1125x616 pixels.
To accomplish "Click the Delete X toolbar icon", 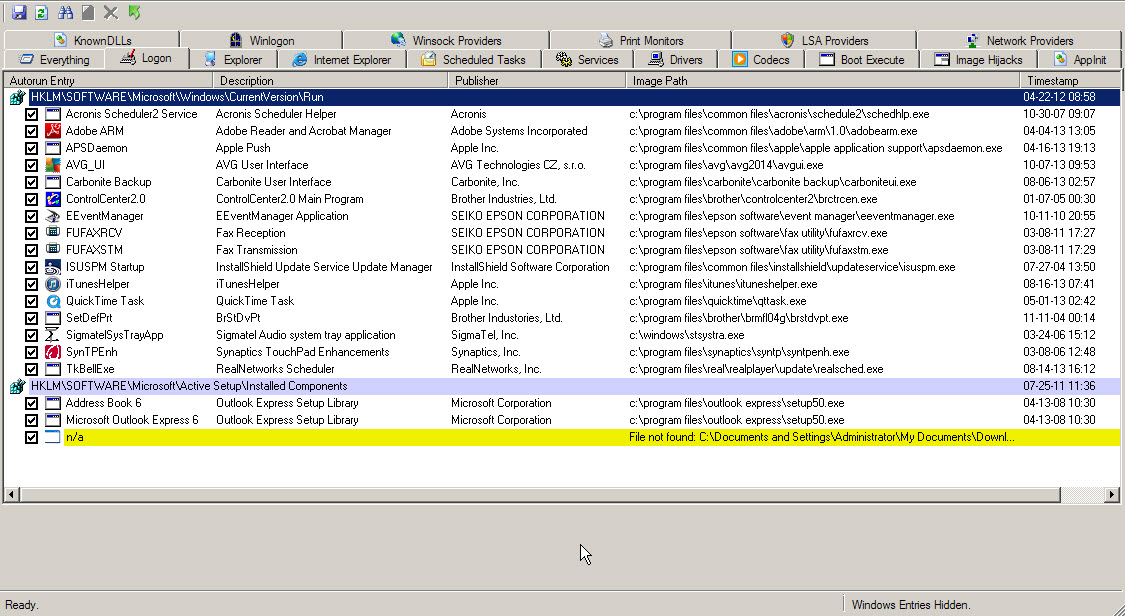I will pyautogui.click(x=110, y=12).
